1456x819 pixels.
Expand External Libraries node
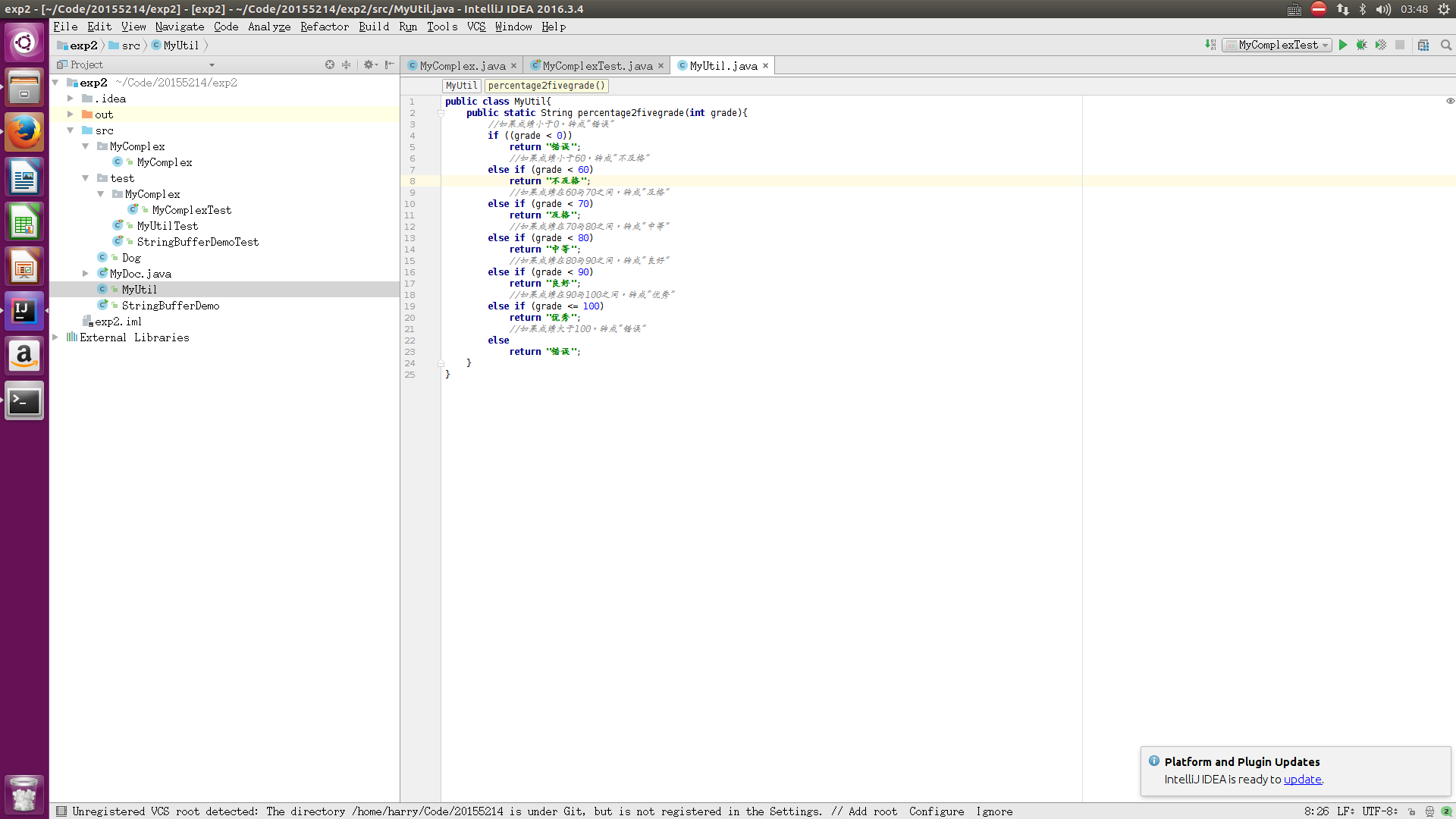point(55,337)
